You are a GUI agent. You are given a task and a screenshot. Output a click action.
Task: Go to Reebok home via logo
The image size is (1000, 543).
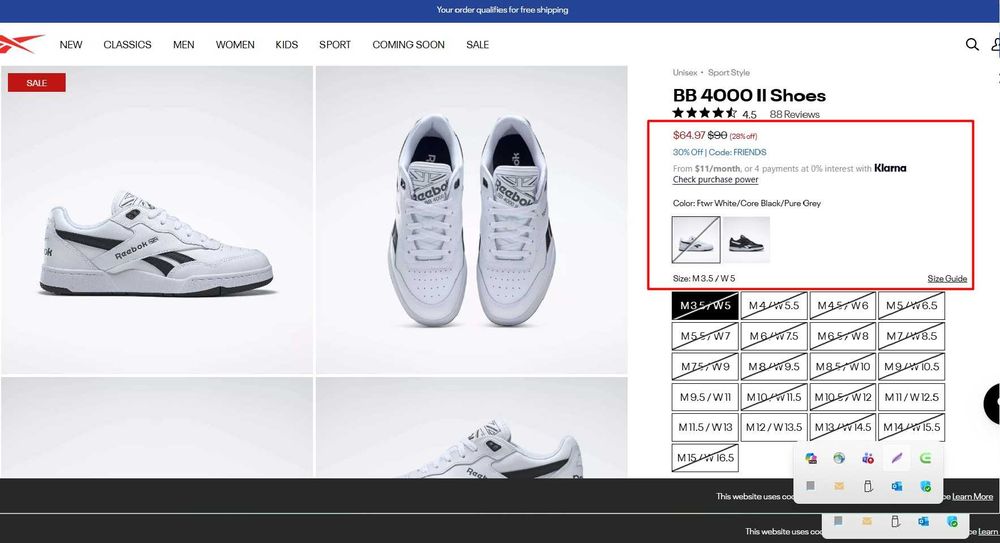click(22, 44)
